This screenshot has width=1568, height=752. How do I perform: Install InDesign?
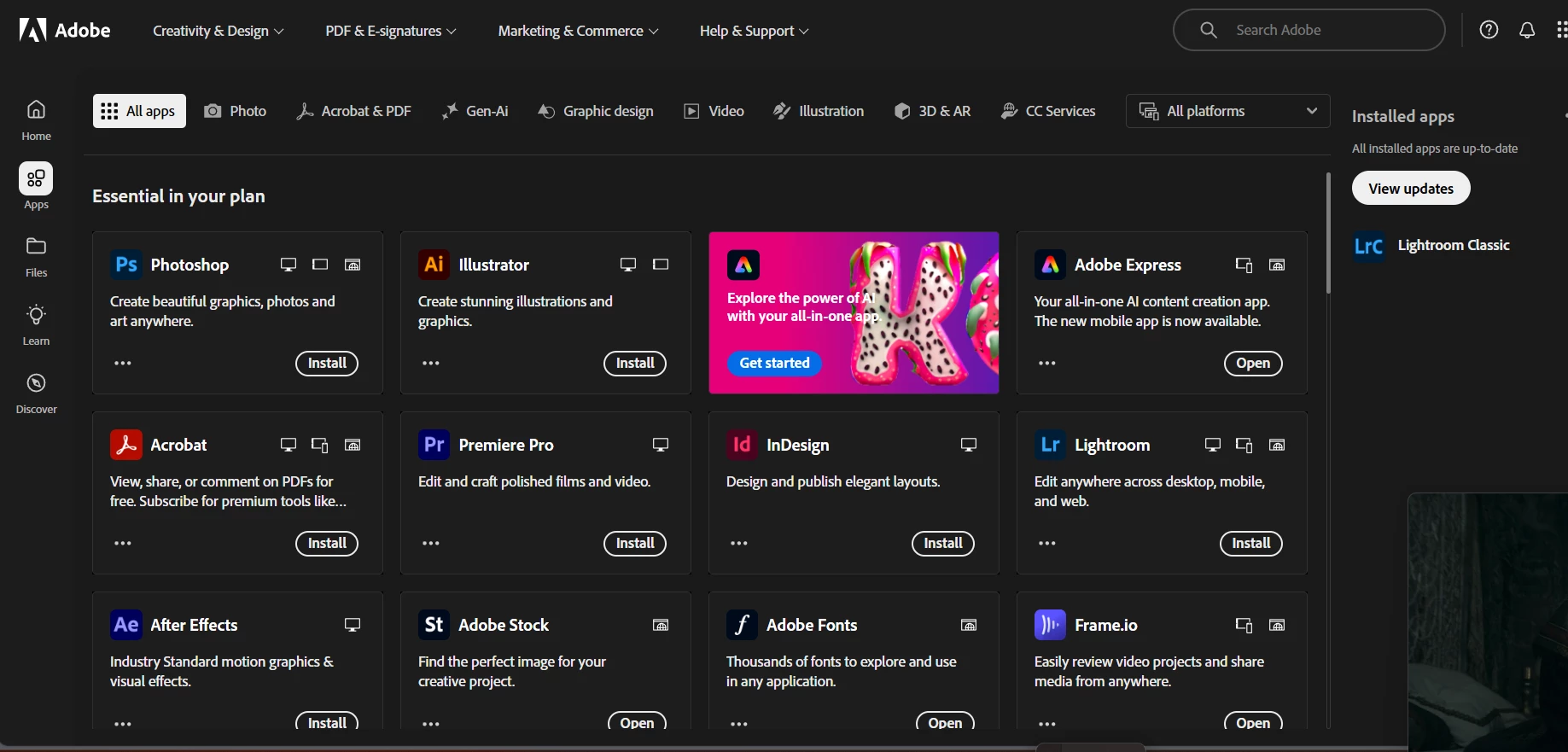point(943,544)
